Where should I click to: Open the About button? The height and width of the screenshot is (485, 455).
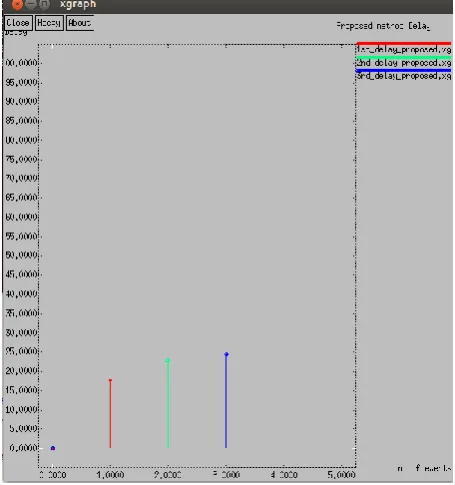80,23
